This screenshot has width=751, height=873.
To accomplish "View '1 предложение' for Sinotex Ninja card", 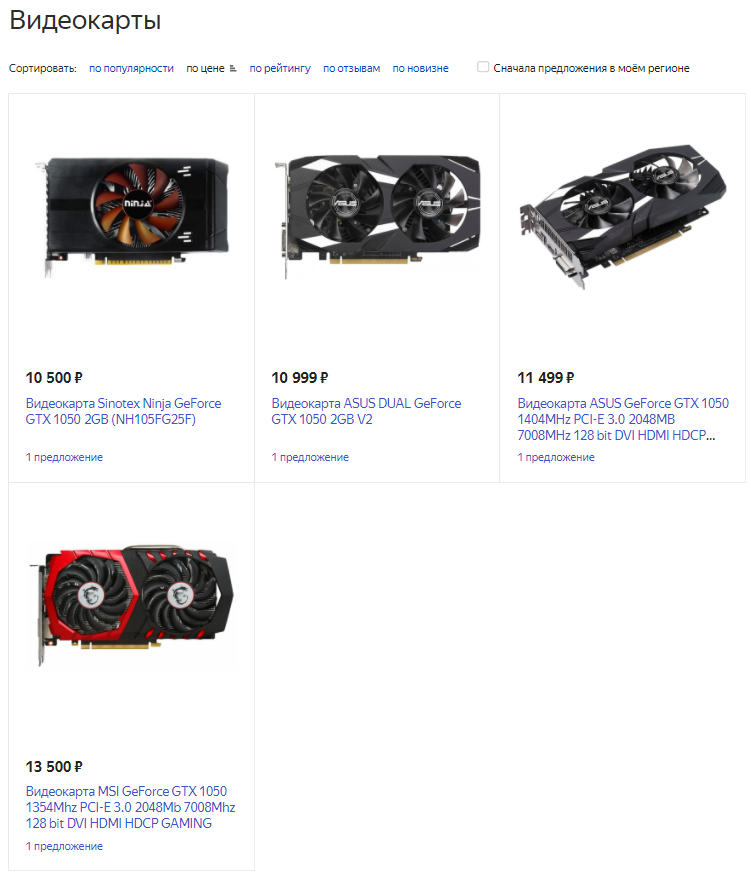I will pyautogui.click(x=64, y=457).
